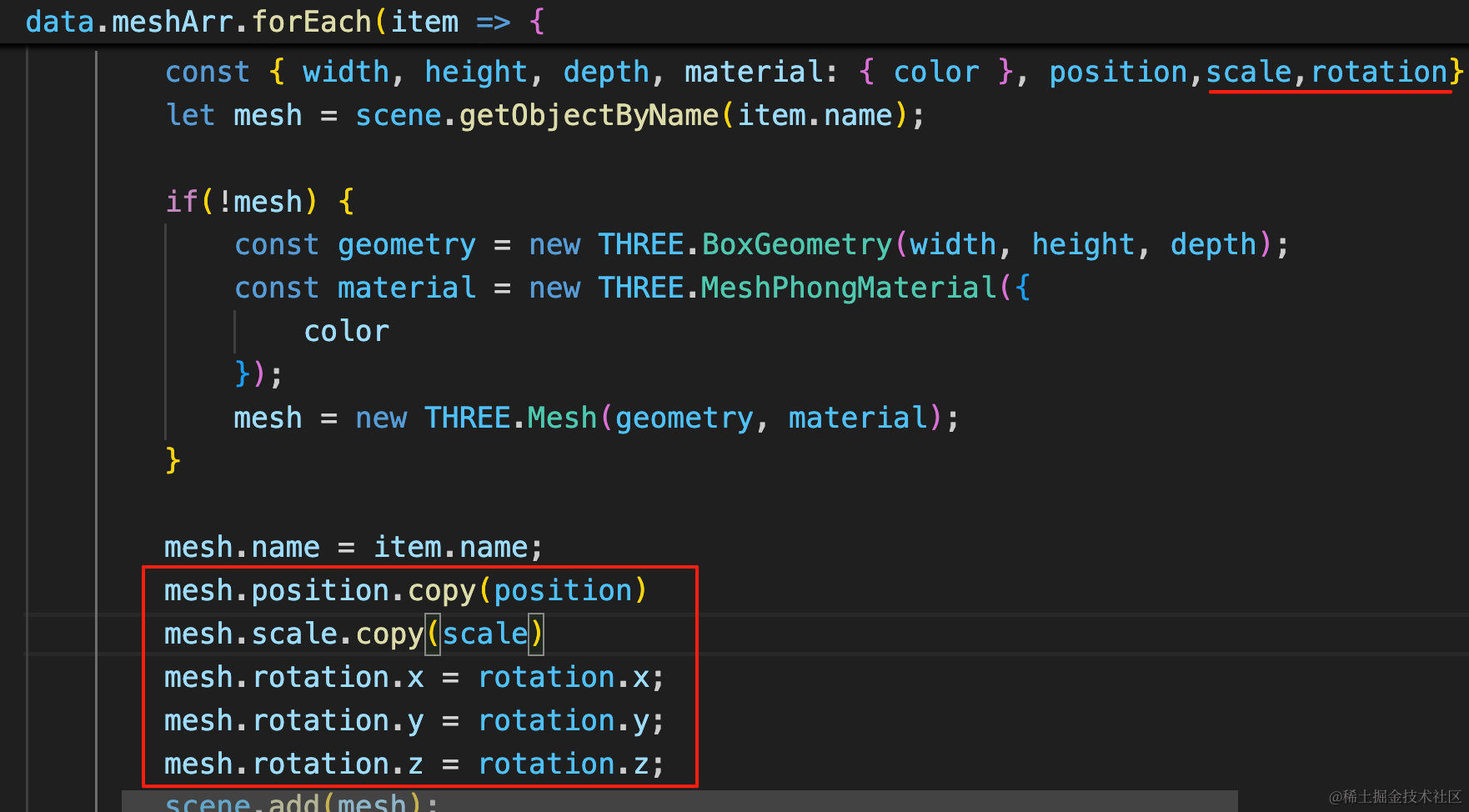Image resolution: width=1469 pixels, height=812 pixels.
Task: Click 'mesh.name = item.name;' line
Action: (353, 548)
